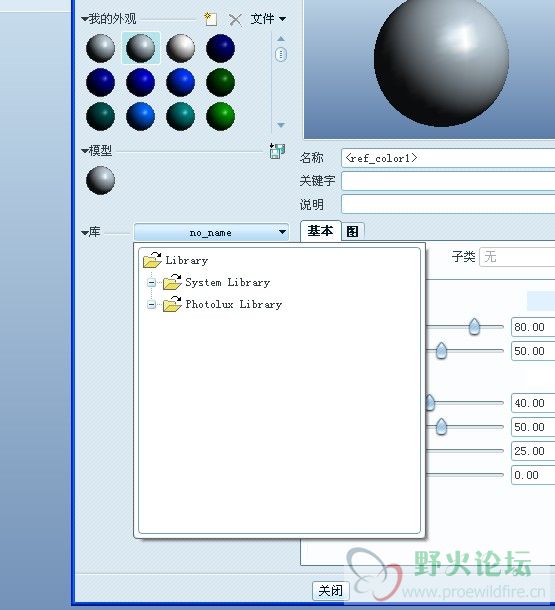The height and width of the screenshot is (610, 555).
Task: Select the bright green sphere appearance
Action: point(221,116)
